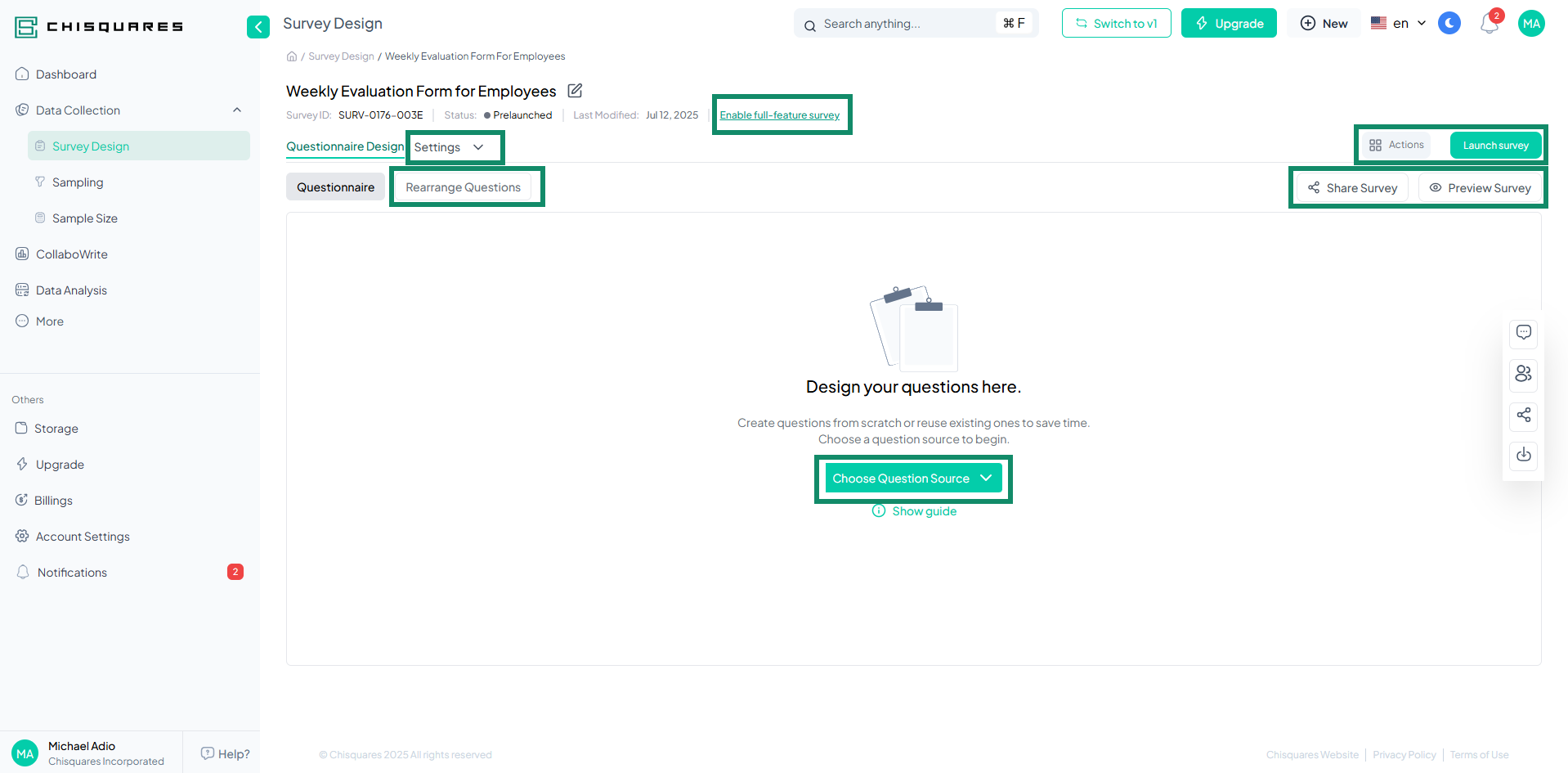Click the edit pencil beside the survey title
Image resolution: width=1568 pixels, height=773 pixels.
pyautogui.click(x=575, y=90)
